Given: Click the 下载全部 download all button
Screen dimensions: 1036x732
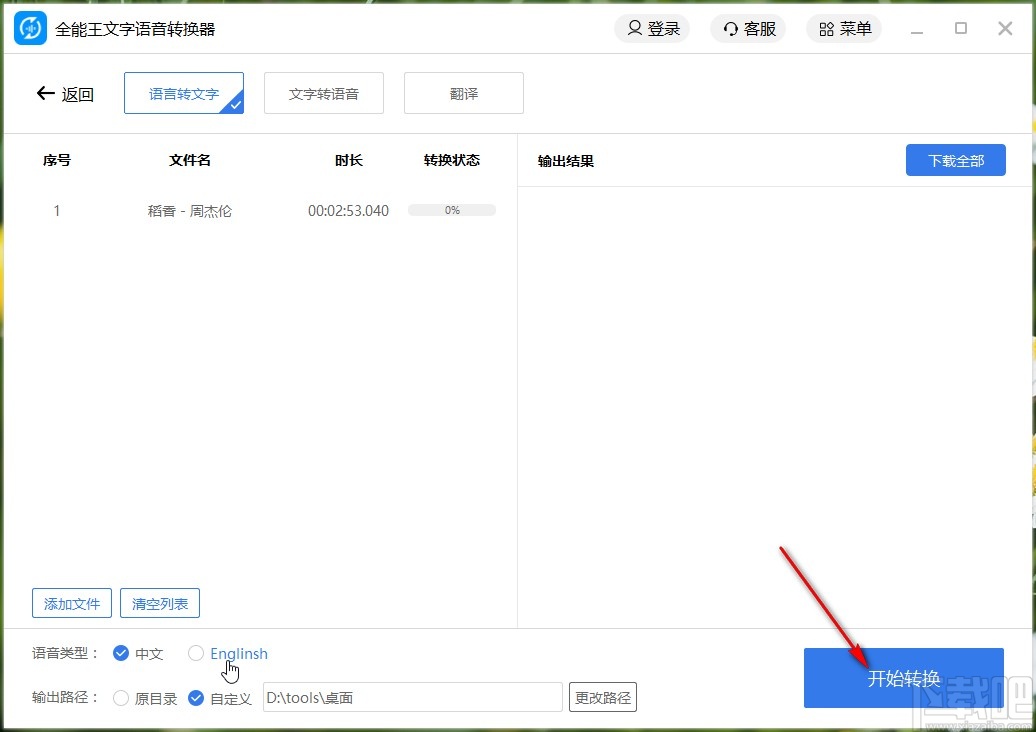Looking at the screenshot, I should click(x=955, y=159).
